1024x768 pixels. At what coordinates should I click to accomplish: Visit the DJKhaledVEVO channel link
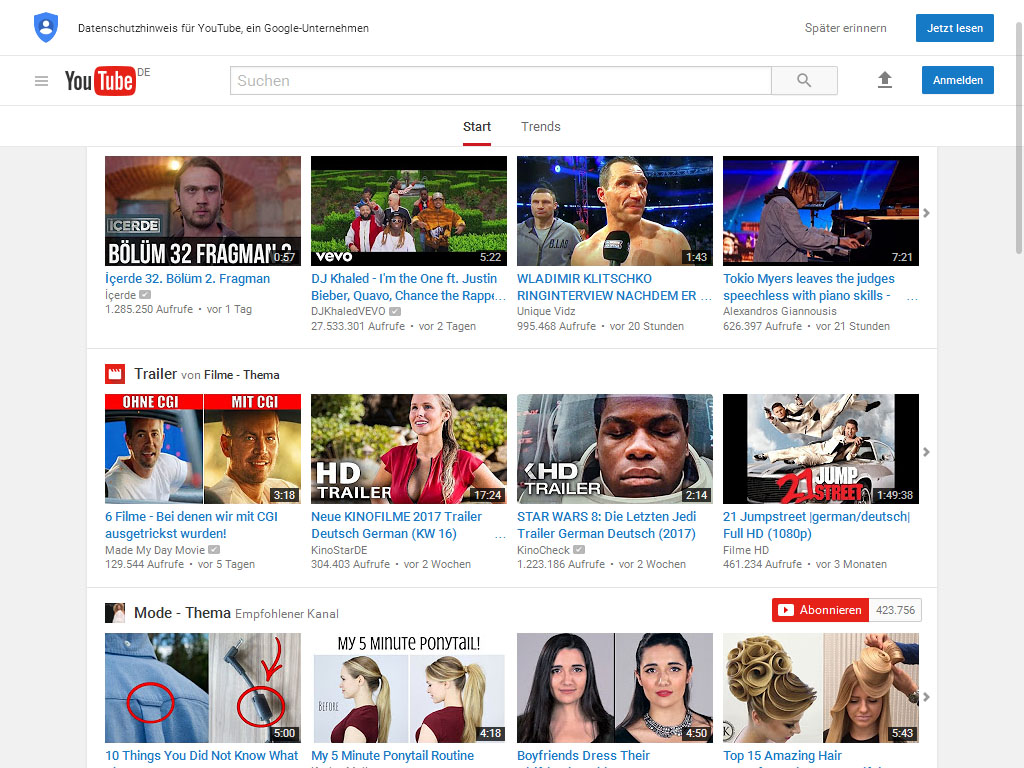pyautogui.click(x=348, y=312)
